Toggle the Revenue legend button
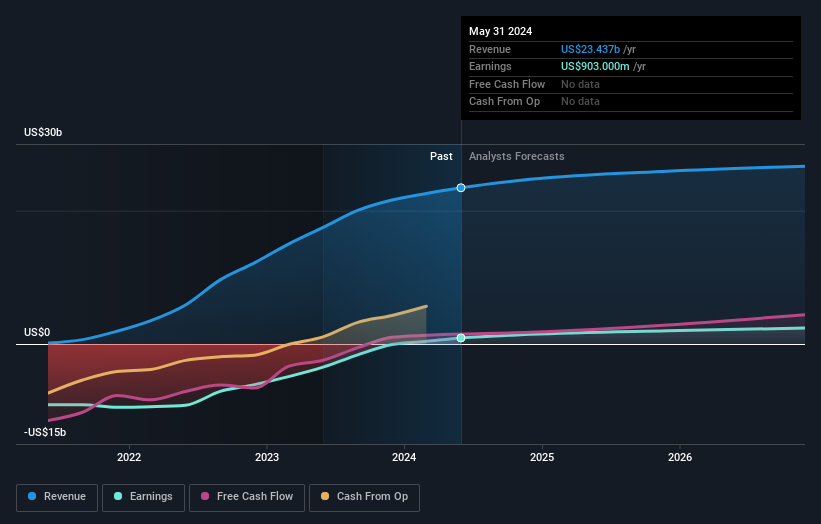The image size is (821, 524). click(57, 497)
